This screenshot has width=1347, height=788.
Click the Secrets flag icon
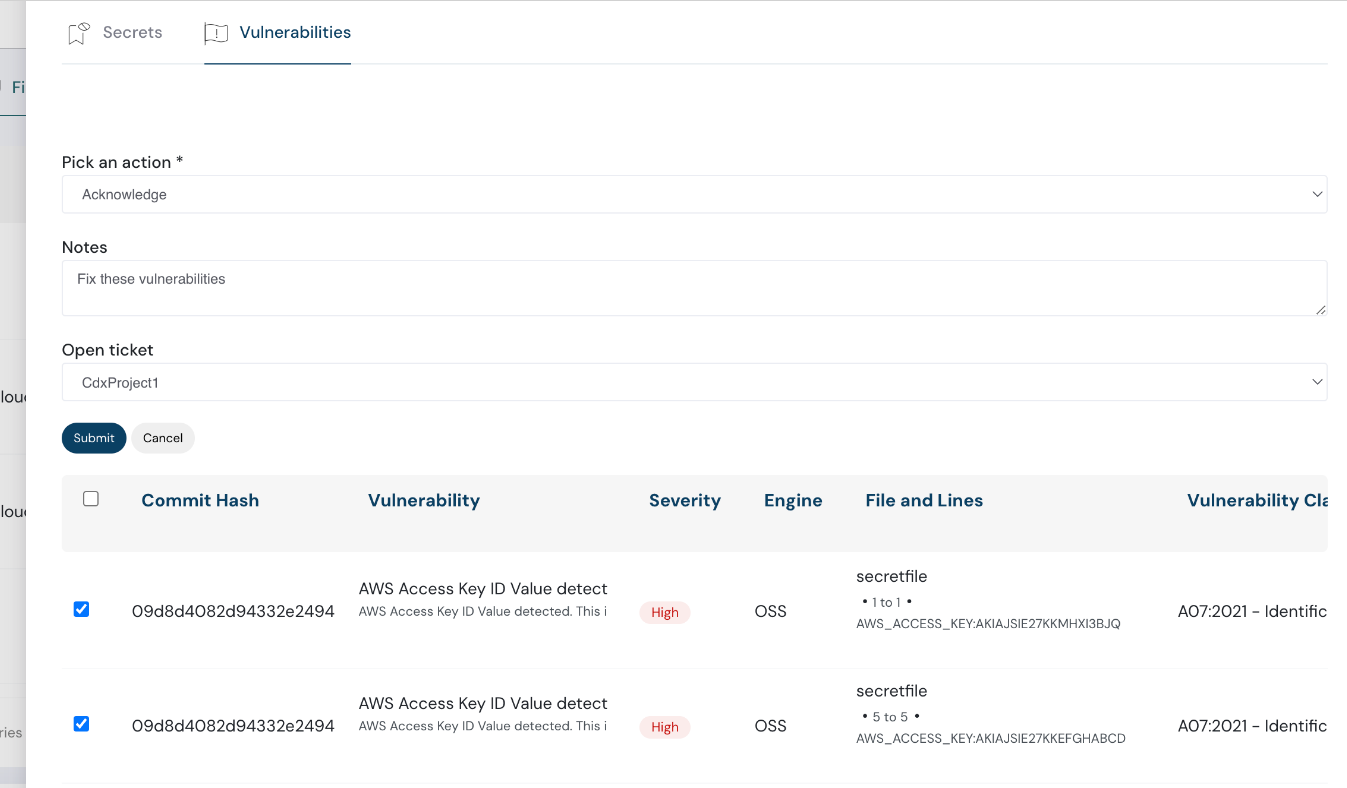pos(79,33)
